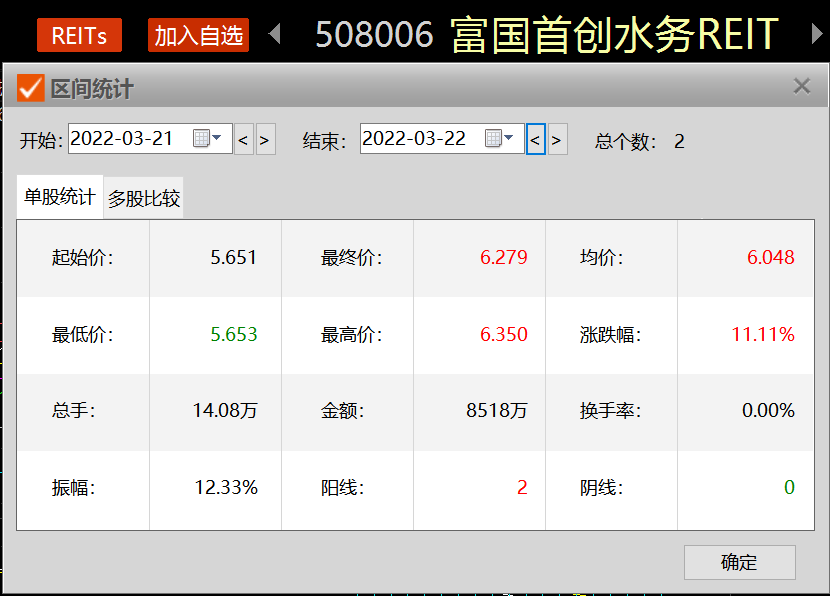Click the 涨跌幅 value 11.11%
The width and height of the screenshot is (830, 596).
click(763, 334)
